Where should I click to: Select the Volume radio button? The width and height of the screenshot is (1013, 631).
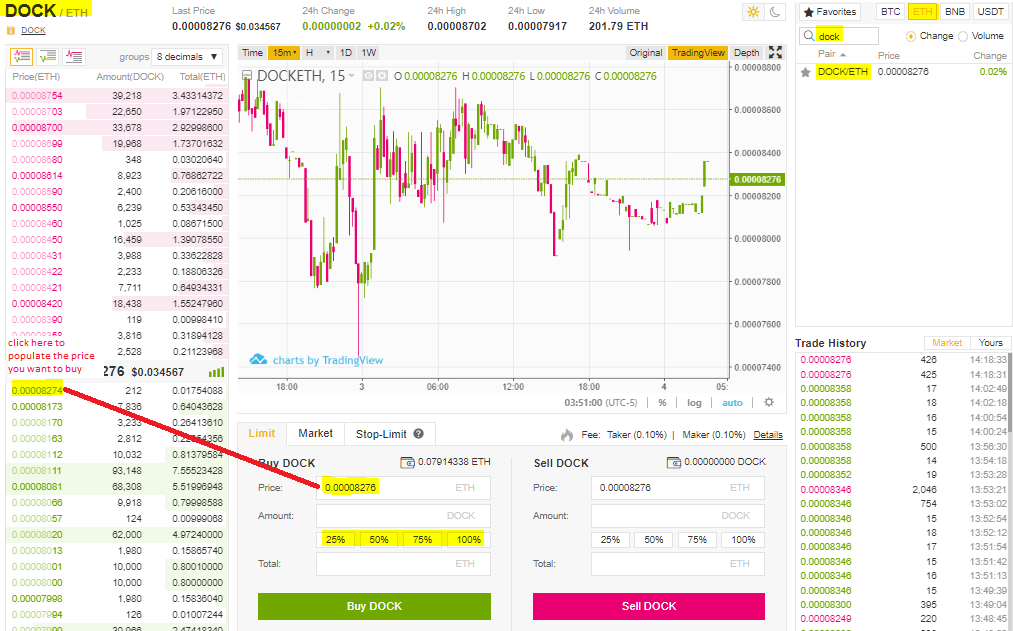[963, 36]
